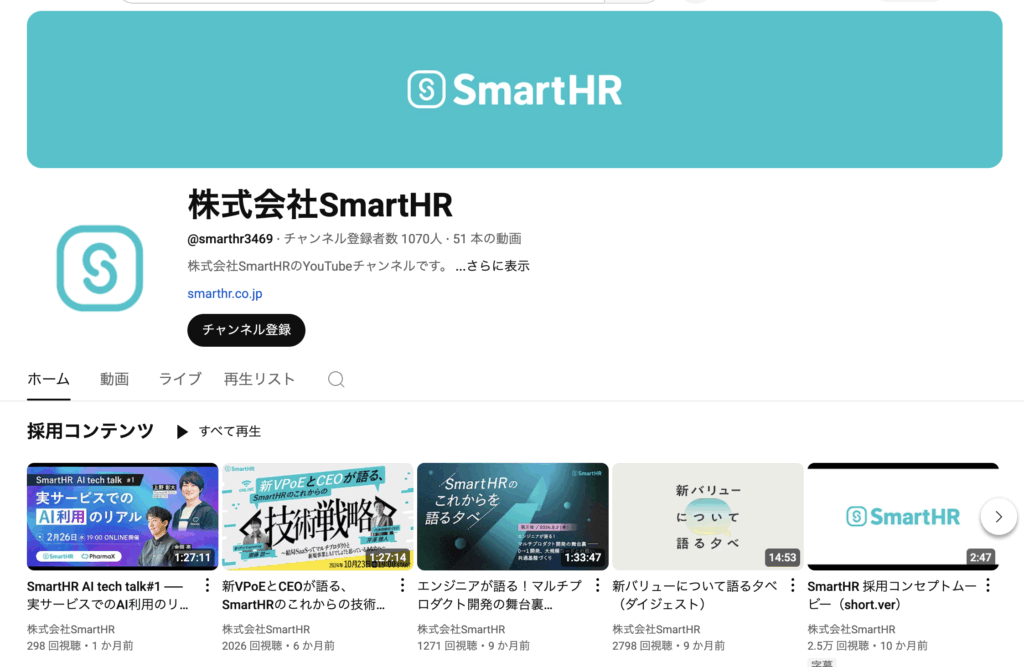
Task: Click the play triangle beside すべて再生
Action: (182, 432)
